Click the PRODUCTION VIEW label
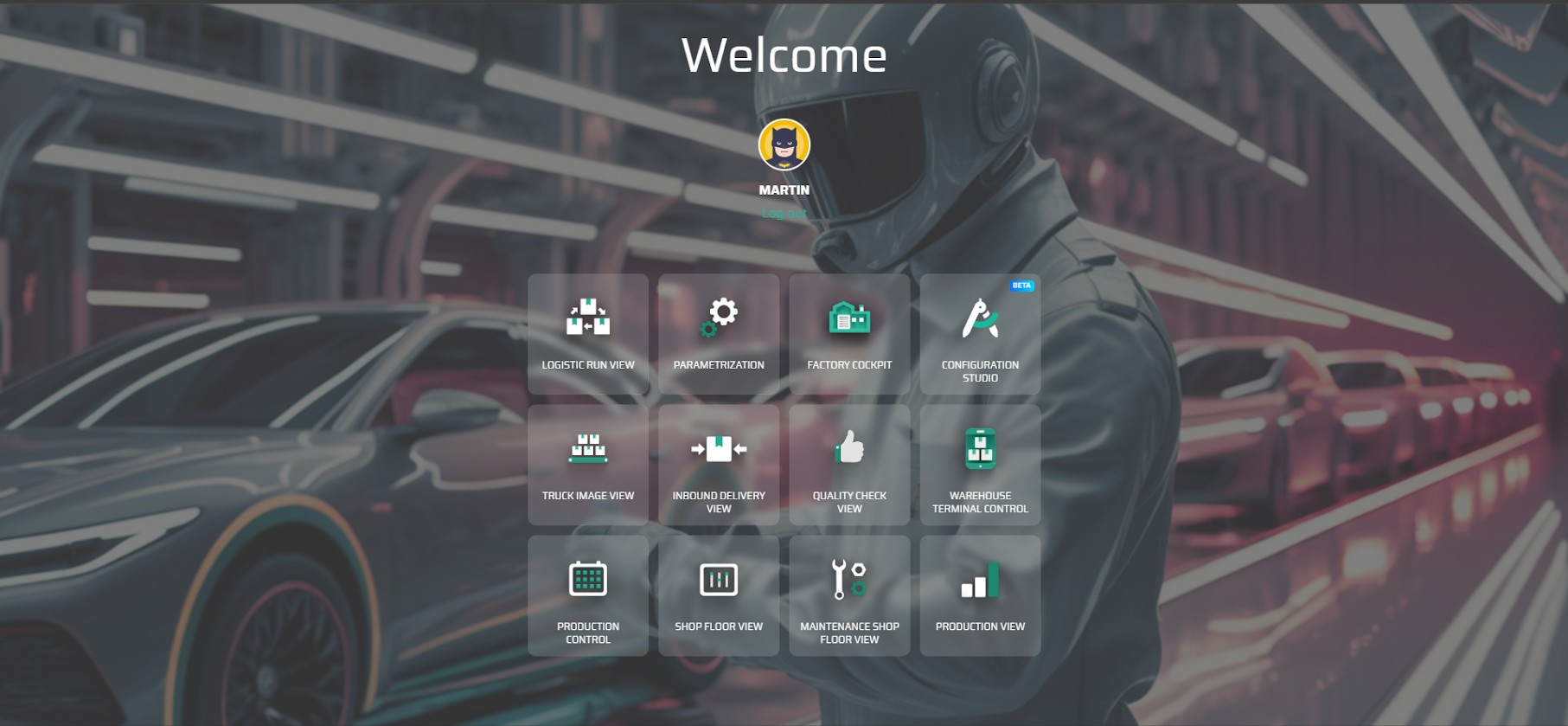1568x726 pixels. tap(980, 626)
